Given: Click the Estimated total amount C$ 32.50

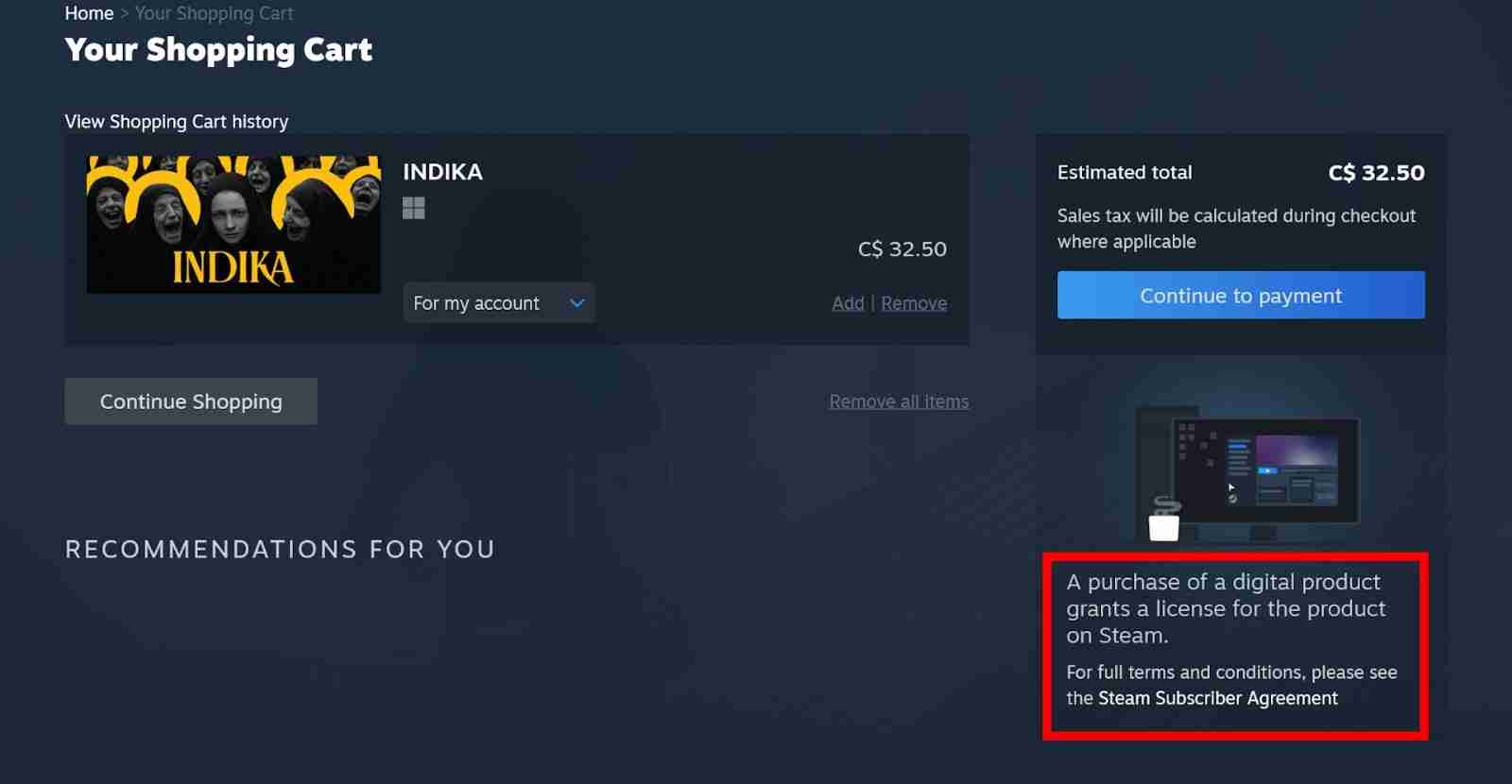Looking at the screenshot, I should (1376, 173).
